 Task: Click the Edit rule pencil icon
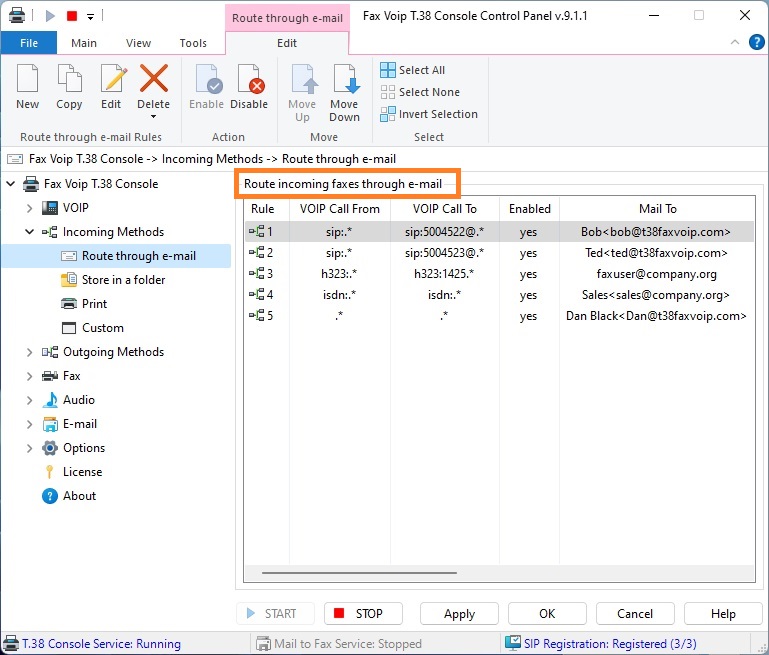tap(113, 78)
